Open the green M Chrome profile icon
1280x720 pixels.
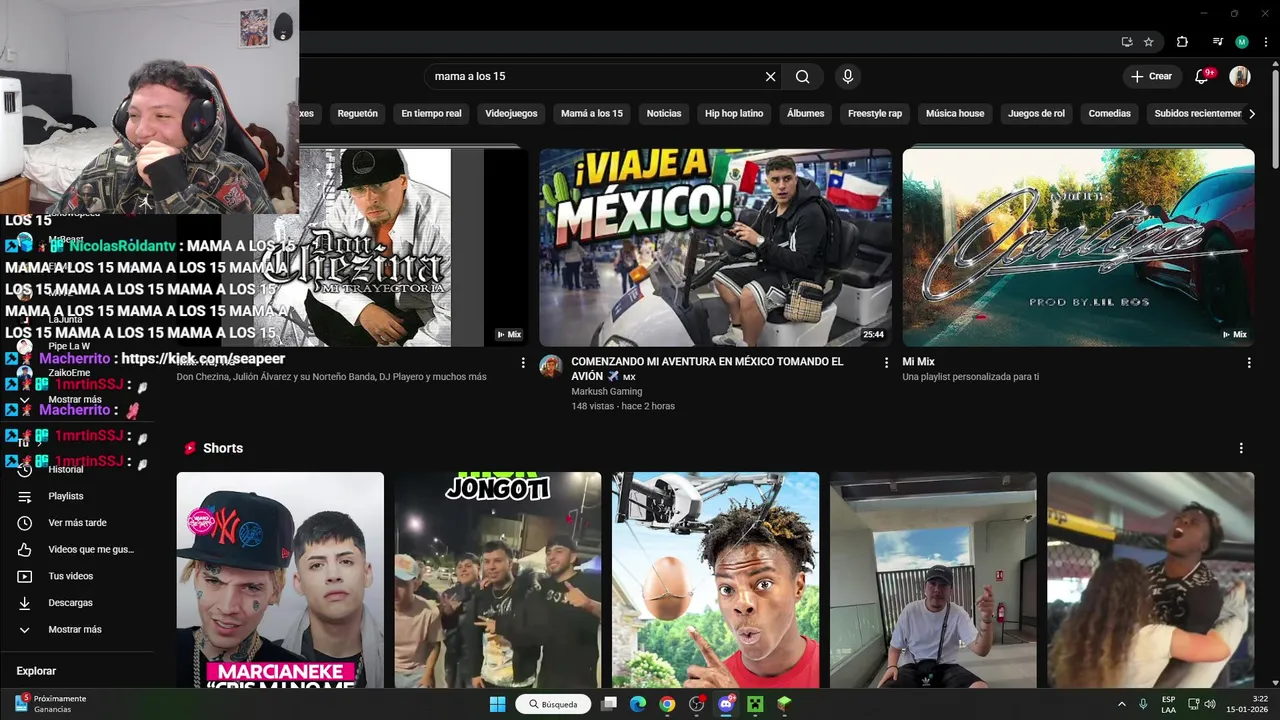coord(1242,42)
